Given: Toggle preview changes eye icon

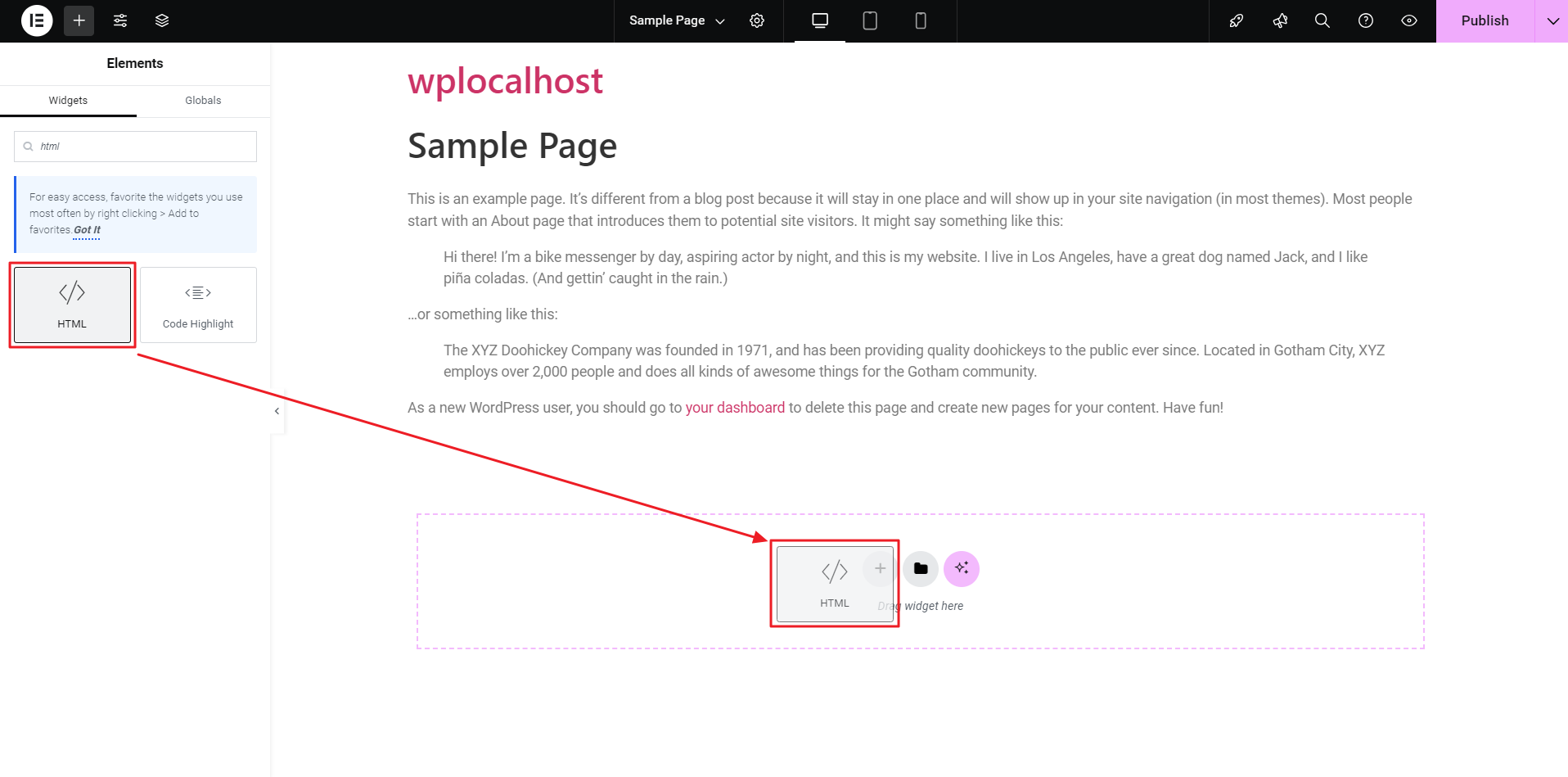Looking at the screenshot, I should point(1409,20).
